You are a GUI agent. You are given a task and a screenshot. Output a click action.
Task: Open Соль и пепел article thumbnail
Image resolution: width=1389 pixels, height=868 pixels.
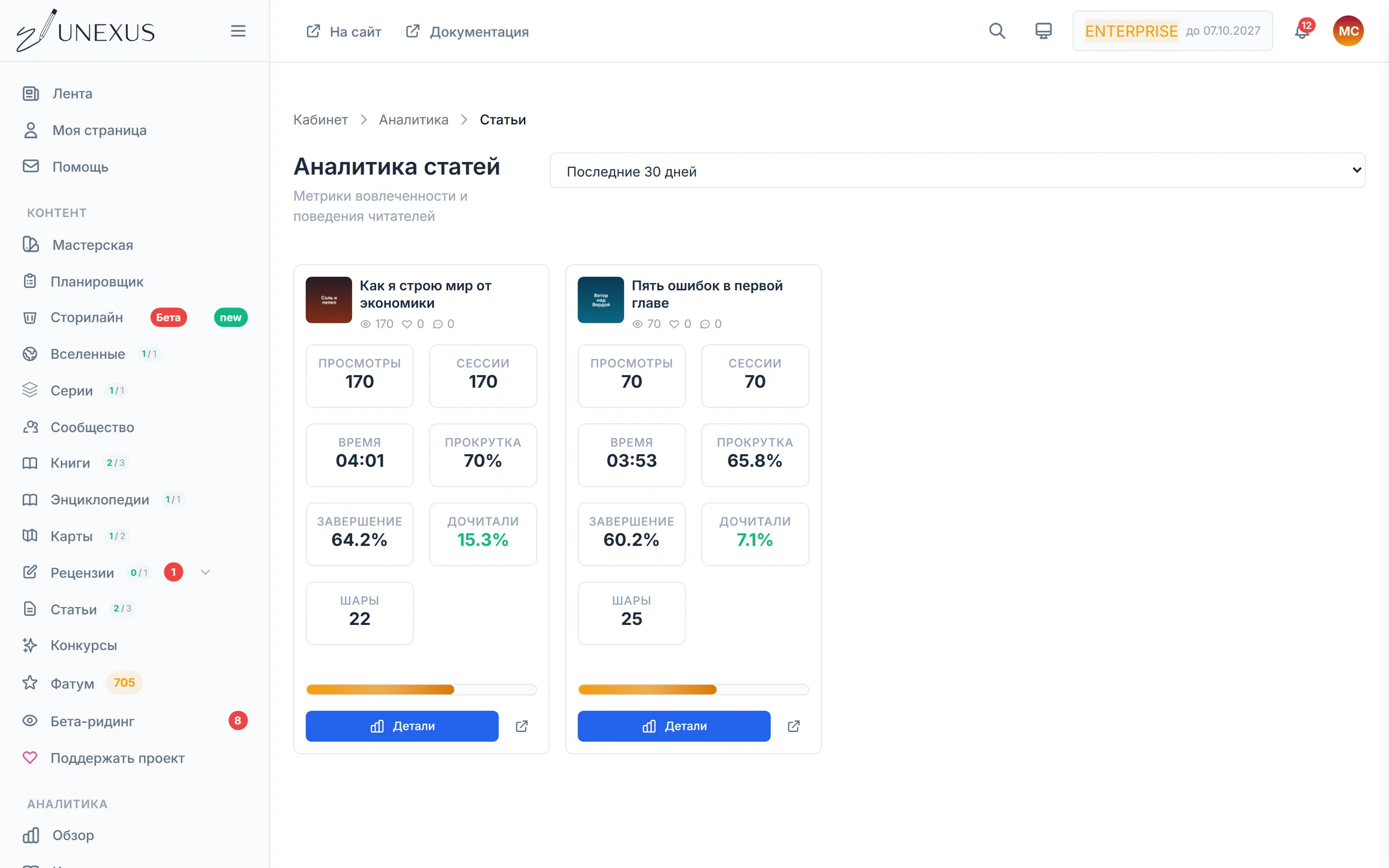329,300
